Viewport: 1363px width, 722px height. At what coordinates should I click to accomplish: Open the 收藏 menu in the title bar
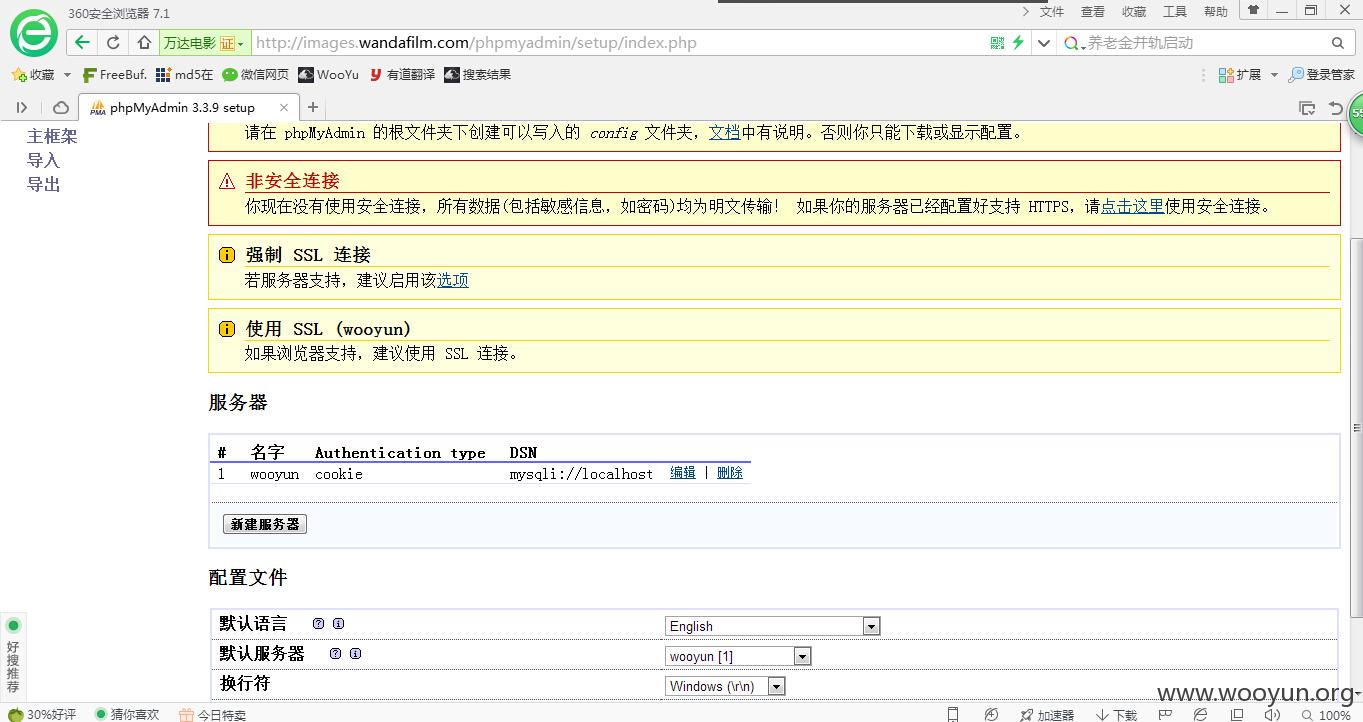click(1134, 12)
